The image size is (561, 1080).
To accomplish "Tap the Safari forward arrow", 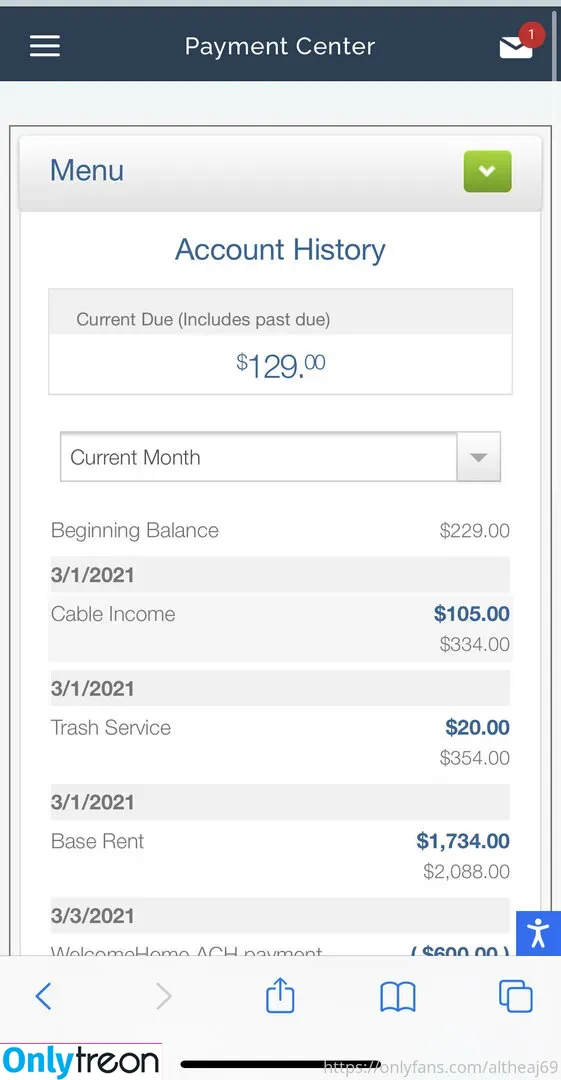I will pyautogui.click(x=163, y=996).
